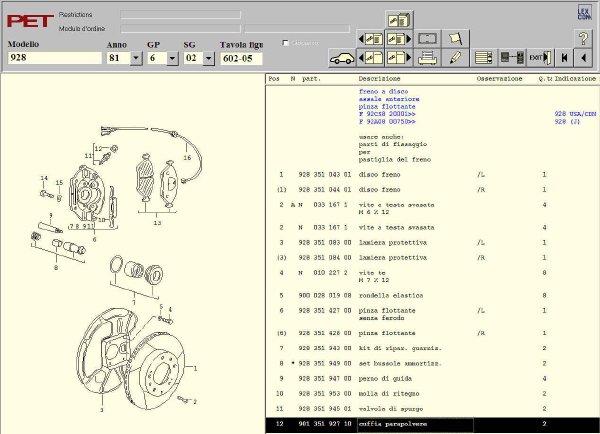Click the EXIT door button
The height and width of the screenshot is (434, 600).
540,58
